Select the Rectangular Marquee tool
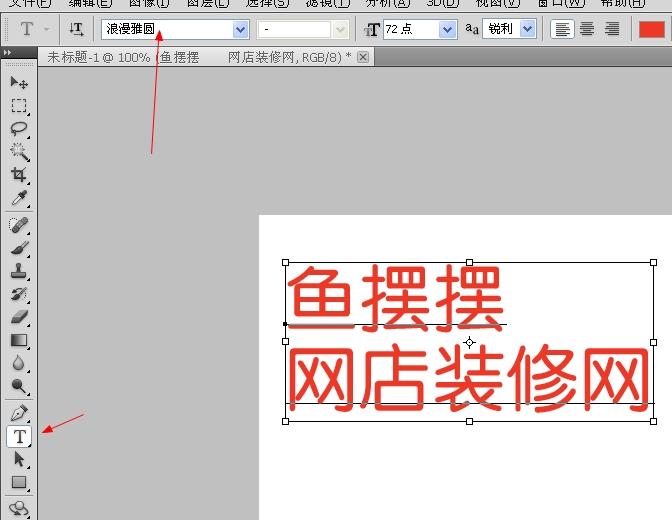The height and width of the screenshot is (520, 672). pos(19,105)
